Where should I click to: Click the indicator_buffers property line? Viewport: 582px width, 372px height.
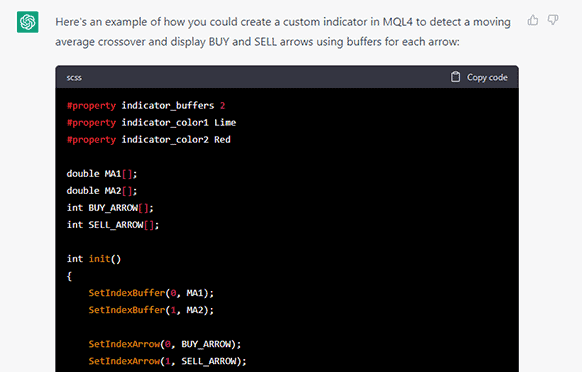tap(146, 106)
